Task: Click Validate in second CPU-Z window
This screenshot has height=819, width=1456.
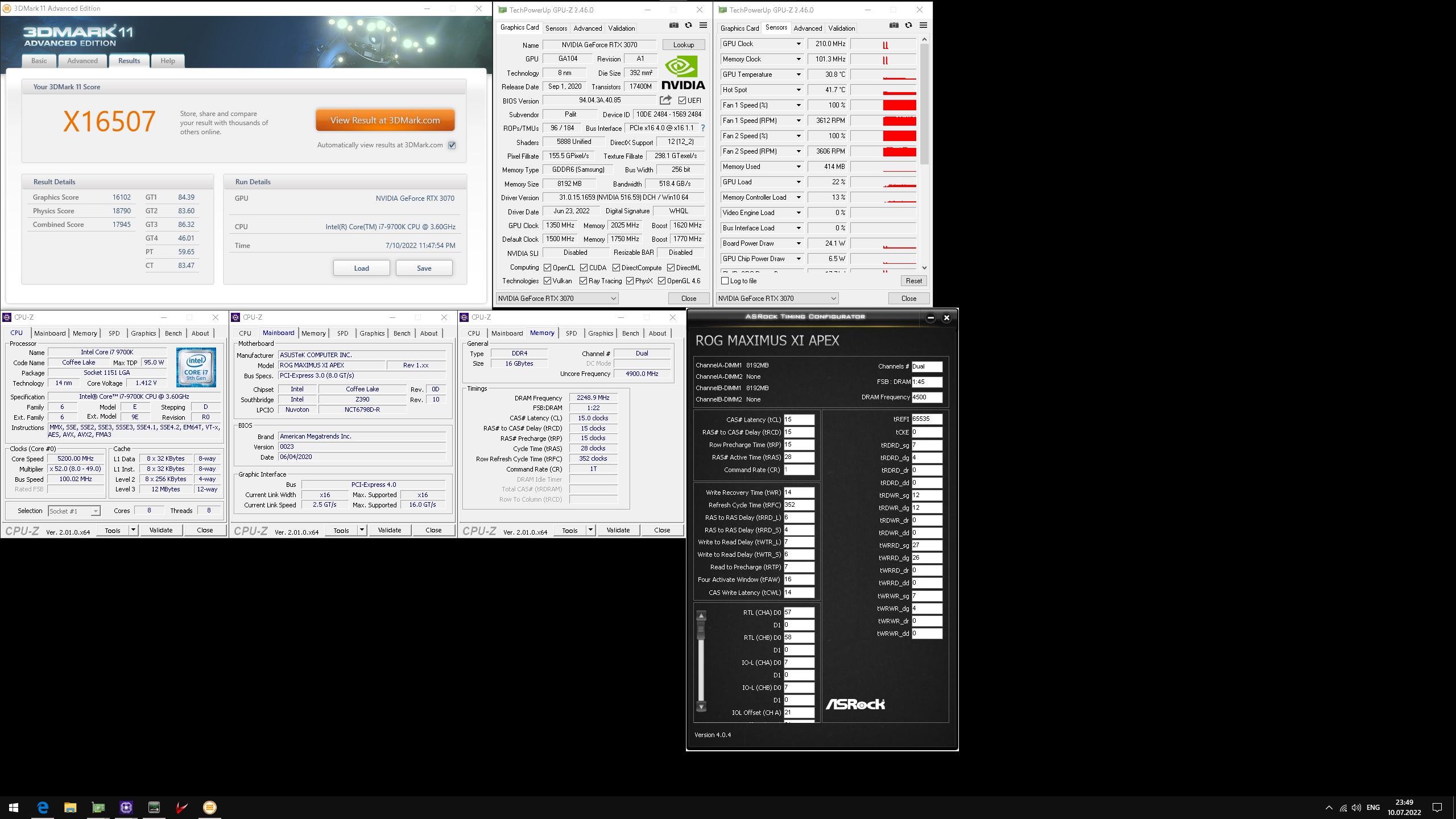Action: tap(390, 530)
